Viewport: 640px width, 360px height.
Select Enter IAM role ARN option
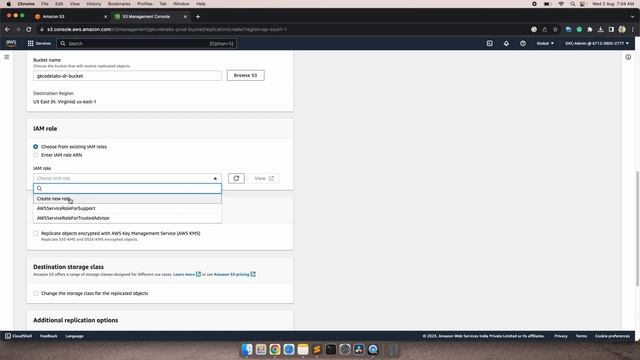point(36,155)
